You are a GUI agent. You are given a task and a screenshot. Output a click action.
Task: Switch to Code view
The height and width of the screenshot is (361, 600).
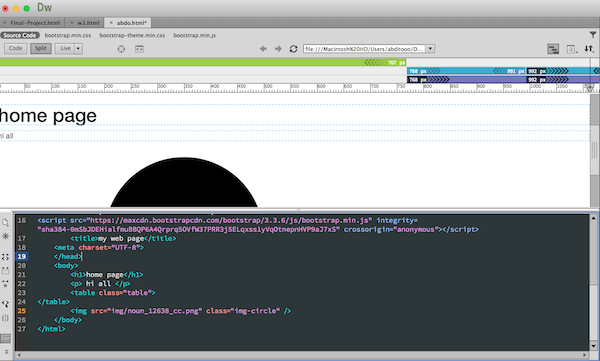(16, 48)
